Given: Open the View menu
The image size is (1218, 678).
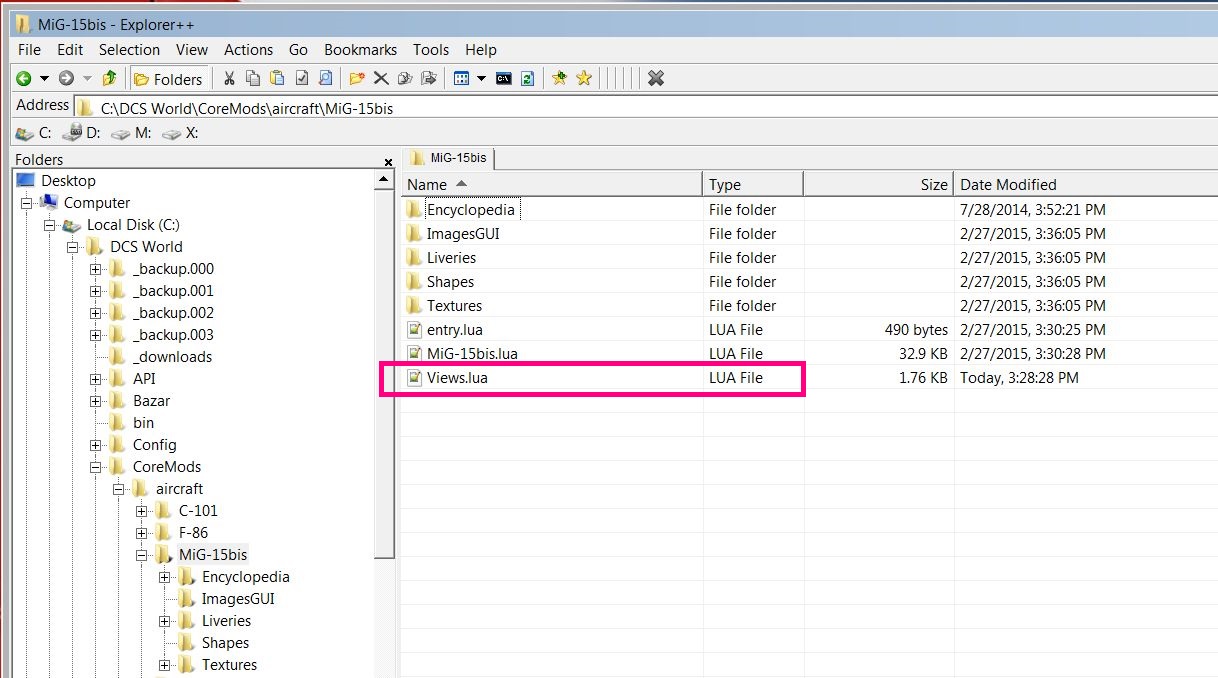Looking at the screenshot, I should coord(192,49).
